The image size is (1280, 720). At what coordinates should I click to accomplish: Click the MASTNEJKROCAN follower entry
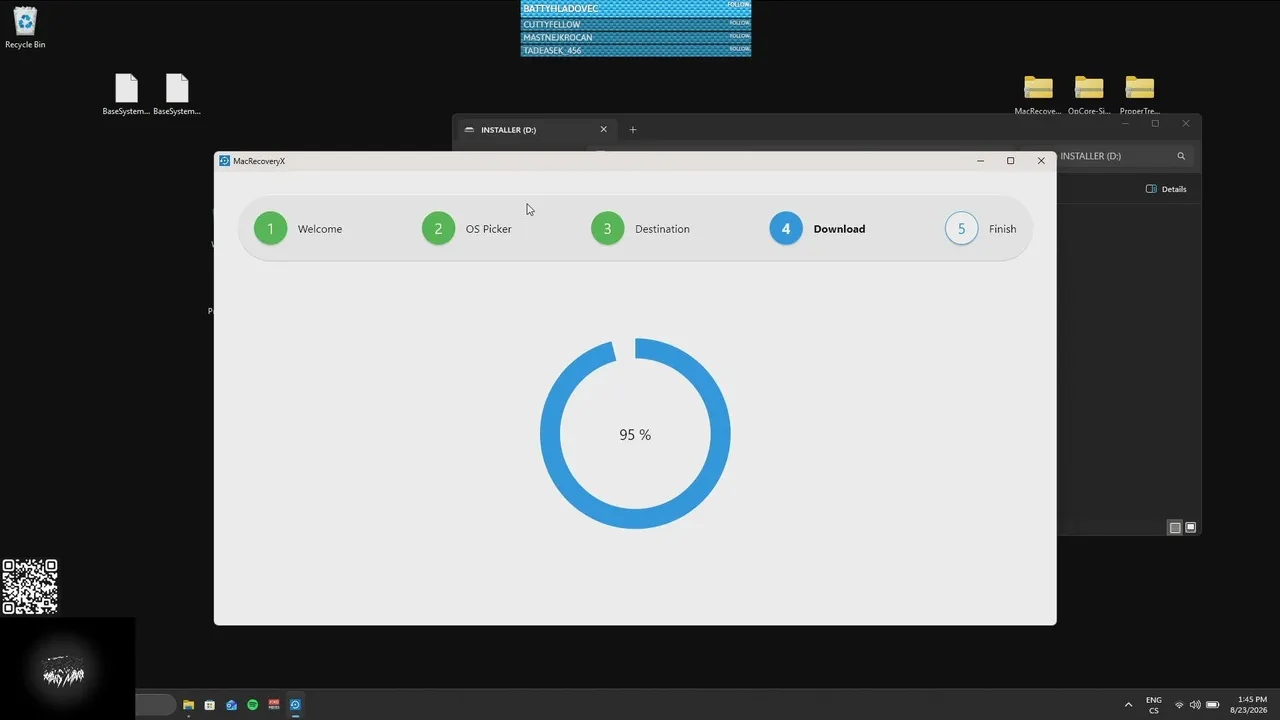(x=636, y=37)
